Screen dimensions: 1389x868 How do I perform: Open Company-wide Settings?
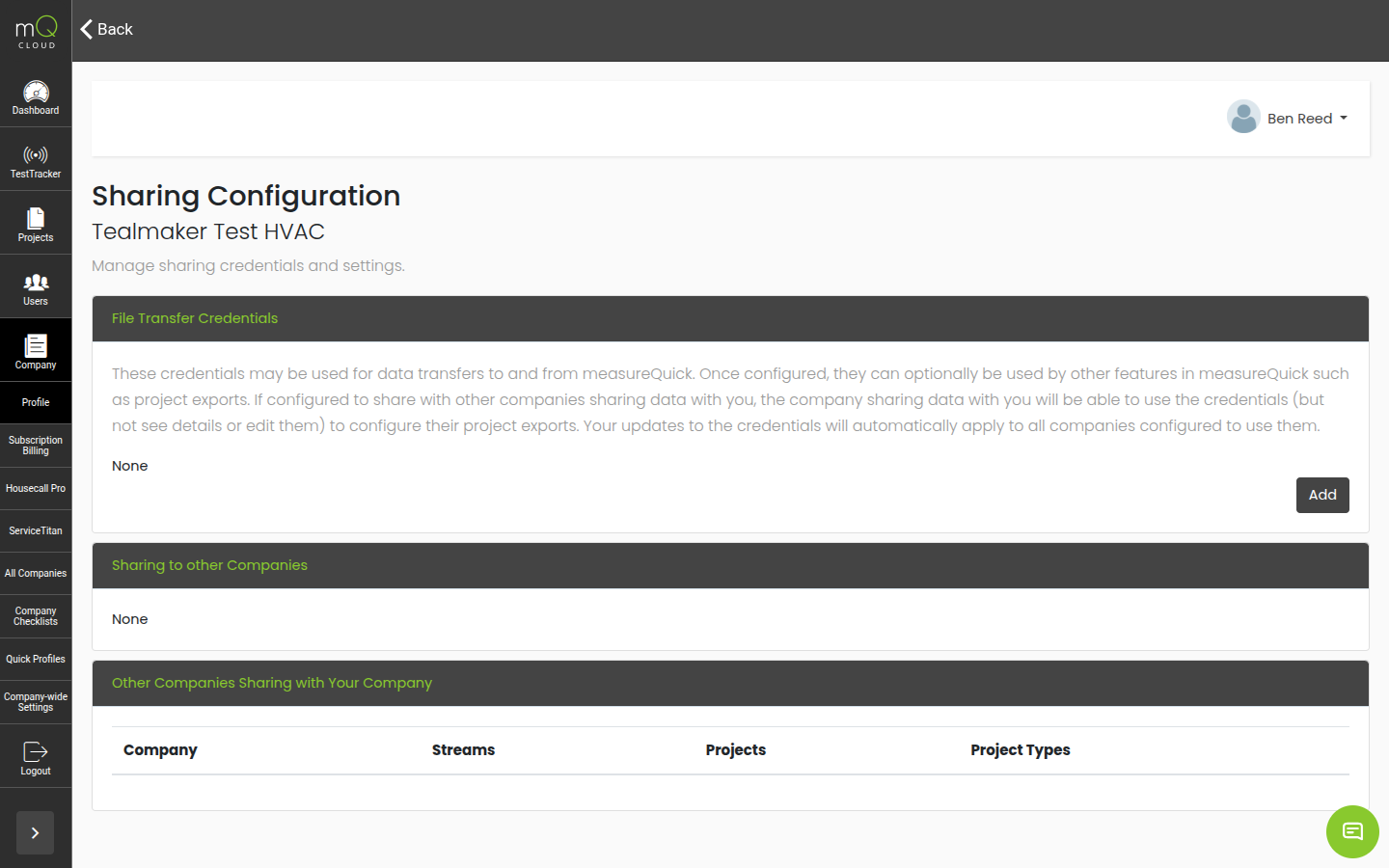36,701
